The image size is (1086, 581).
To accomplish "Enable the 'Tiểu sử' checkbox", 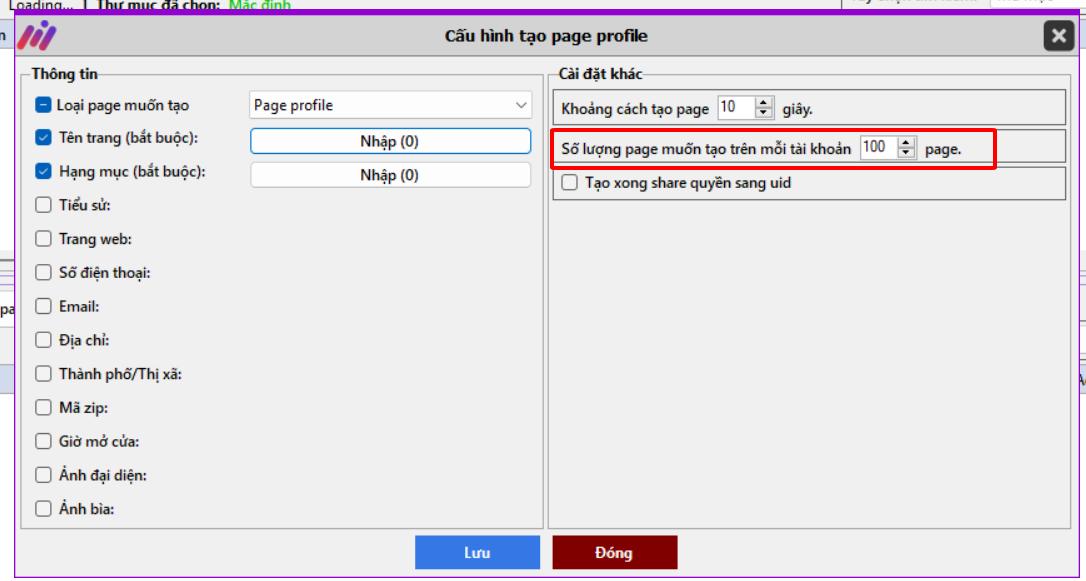I will [43, 205].
